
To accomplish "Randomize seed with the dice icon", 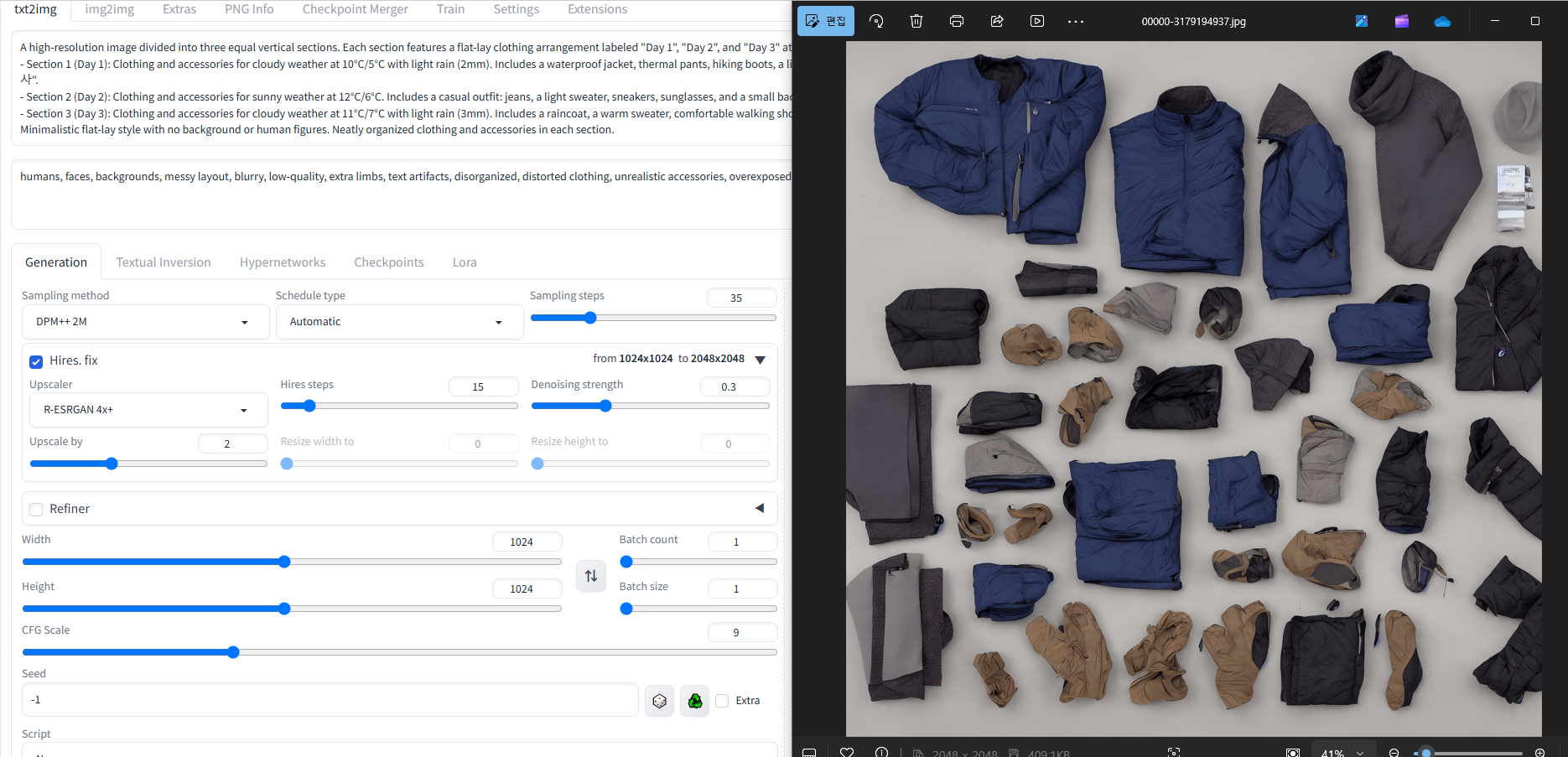I will (x=660, y=700).
